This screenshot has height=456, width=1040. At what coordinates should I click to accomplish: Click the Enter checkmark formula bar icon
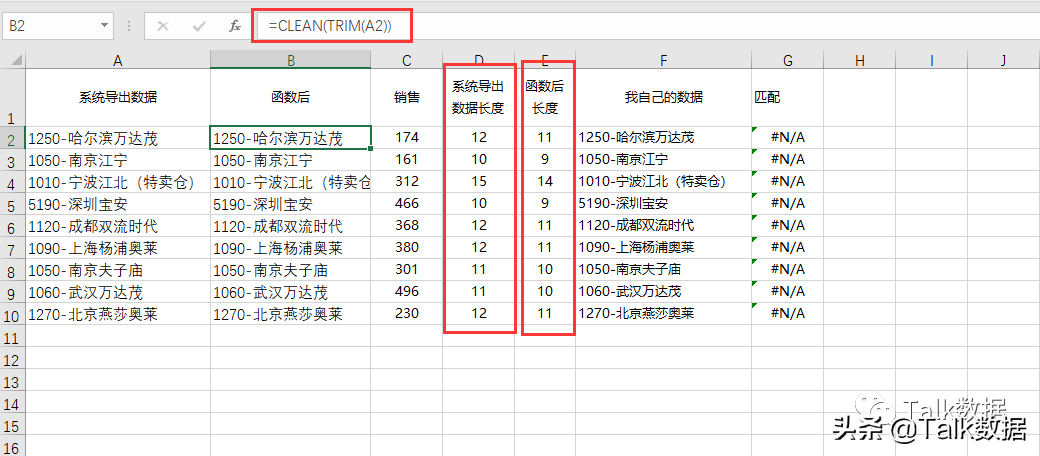click(198, 27)
